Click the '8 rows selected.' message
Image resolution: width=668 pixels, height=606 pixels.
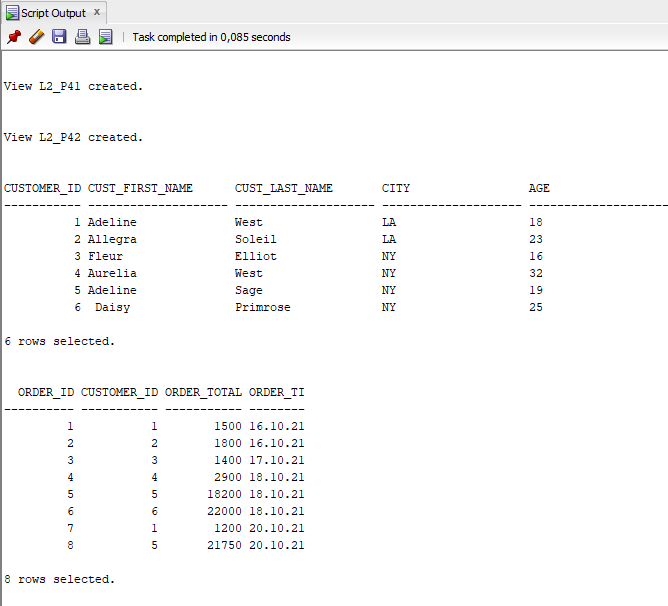coord(60,580)
